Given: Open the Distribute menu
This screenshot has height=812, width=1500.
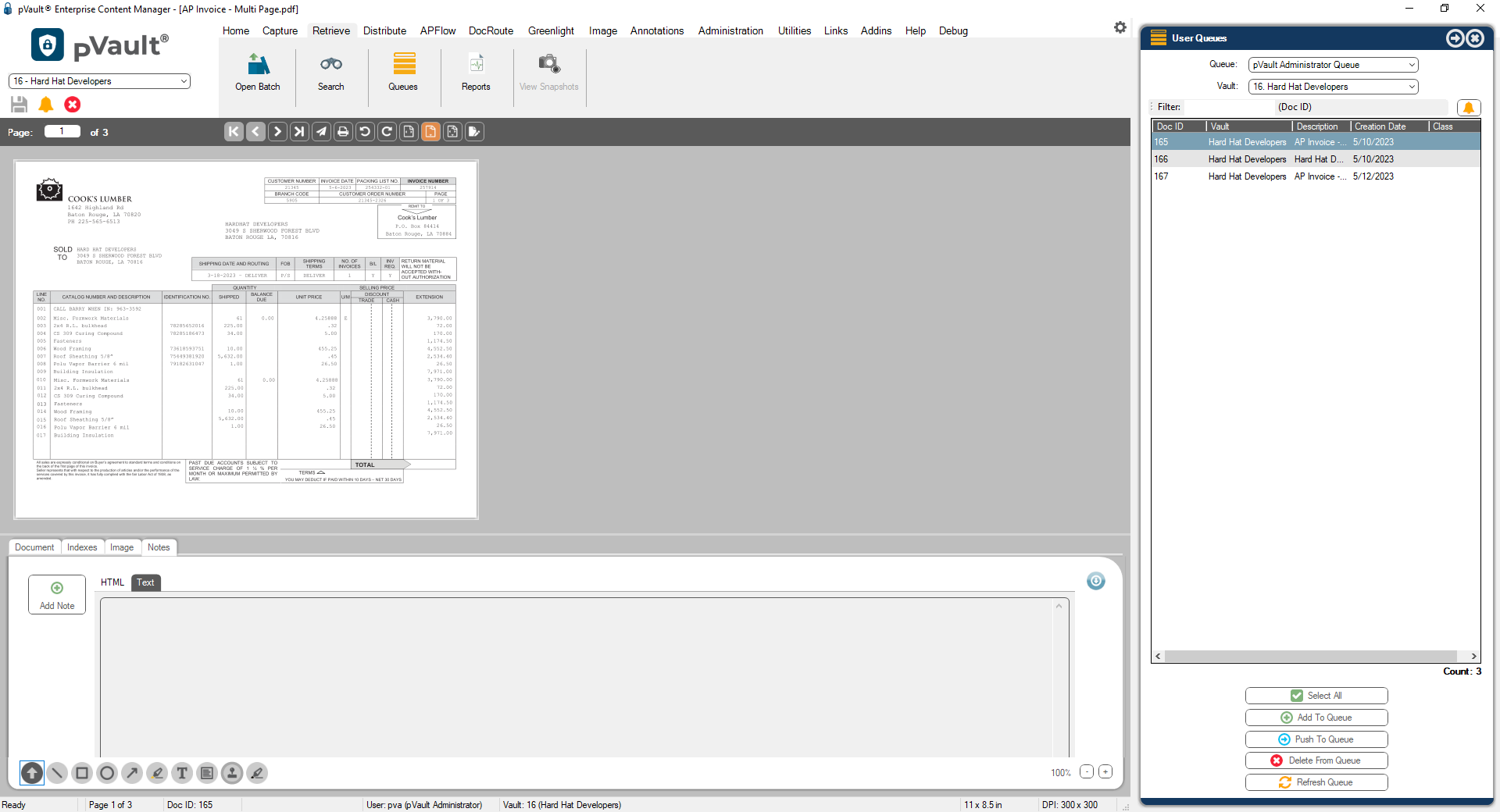Looking at the screenshot, I should pyautogui.click(x=384, y=31).
